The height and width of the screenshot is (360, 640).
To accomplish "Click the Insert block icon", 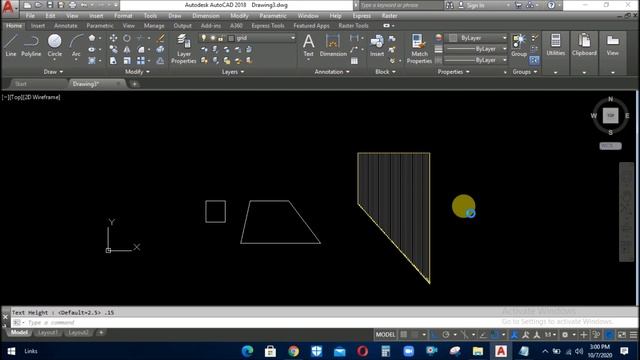I will pos(377,45).
